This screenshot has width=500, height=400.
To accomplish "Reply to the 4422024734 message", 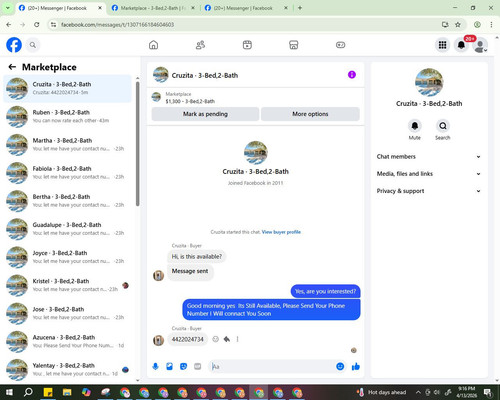I will [x=227, y=339].
